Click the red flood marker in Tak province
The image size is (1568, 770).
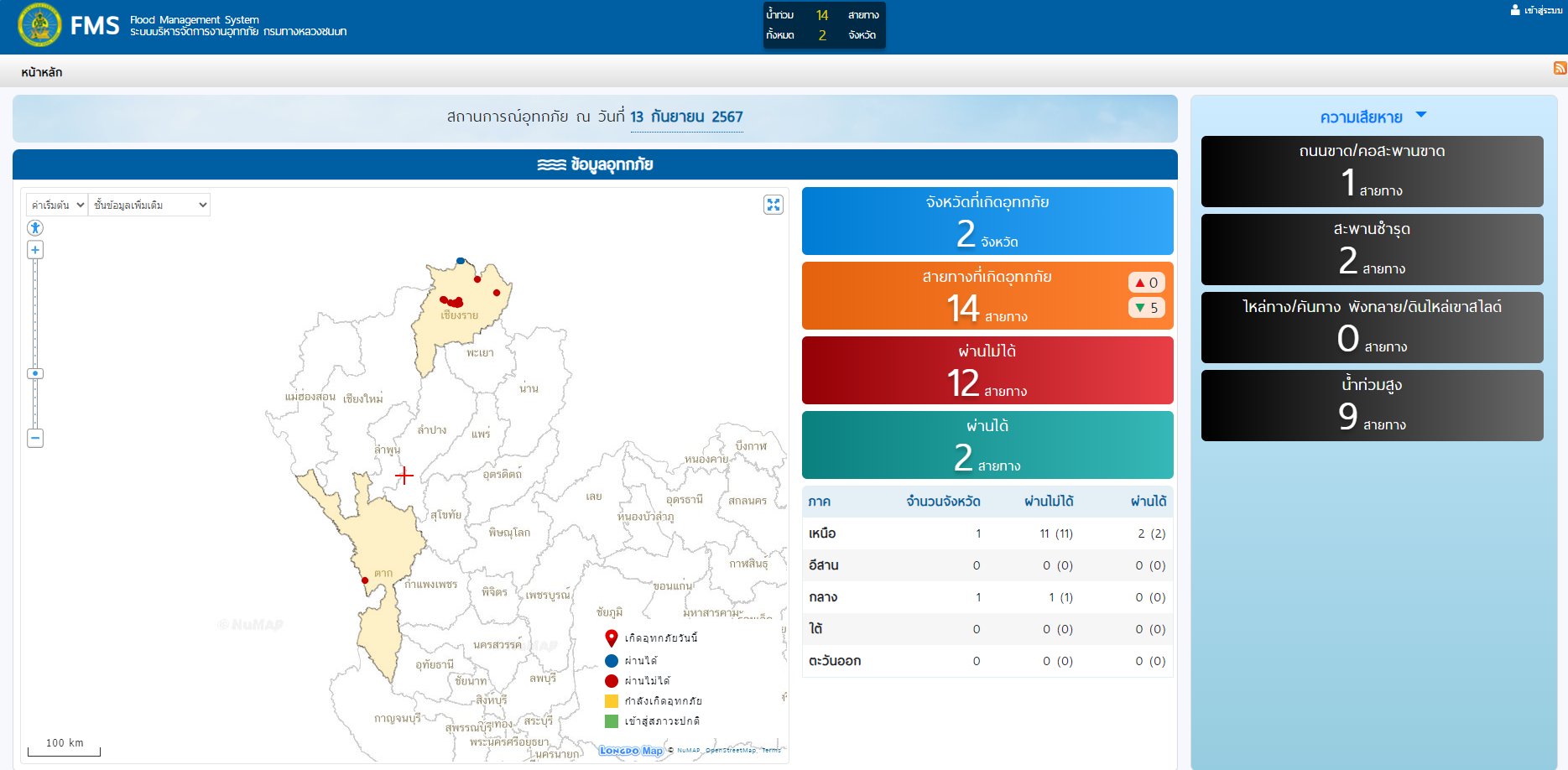coord(365,580)
